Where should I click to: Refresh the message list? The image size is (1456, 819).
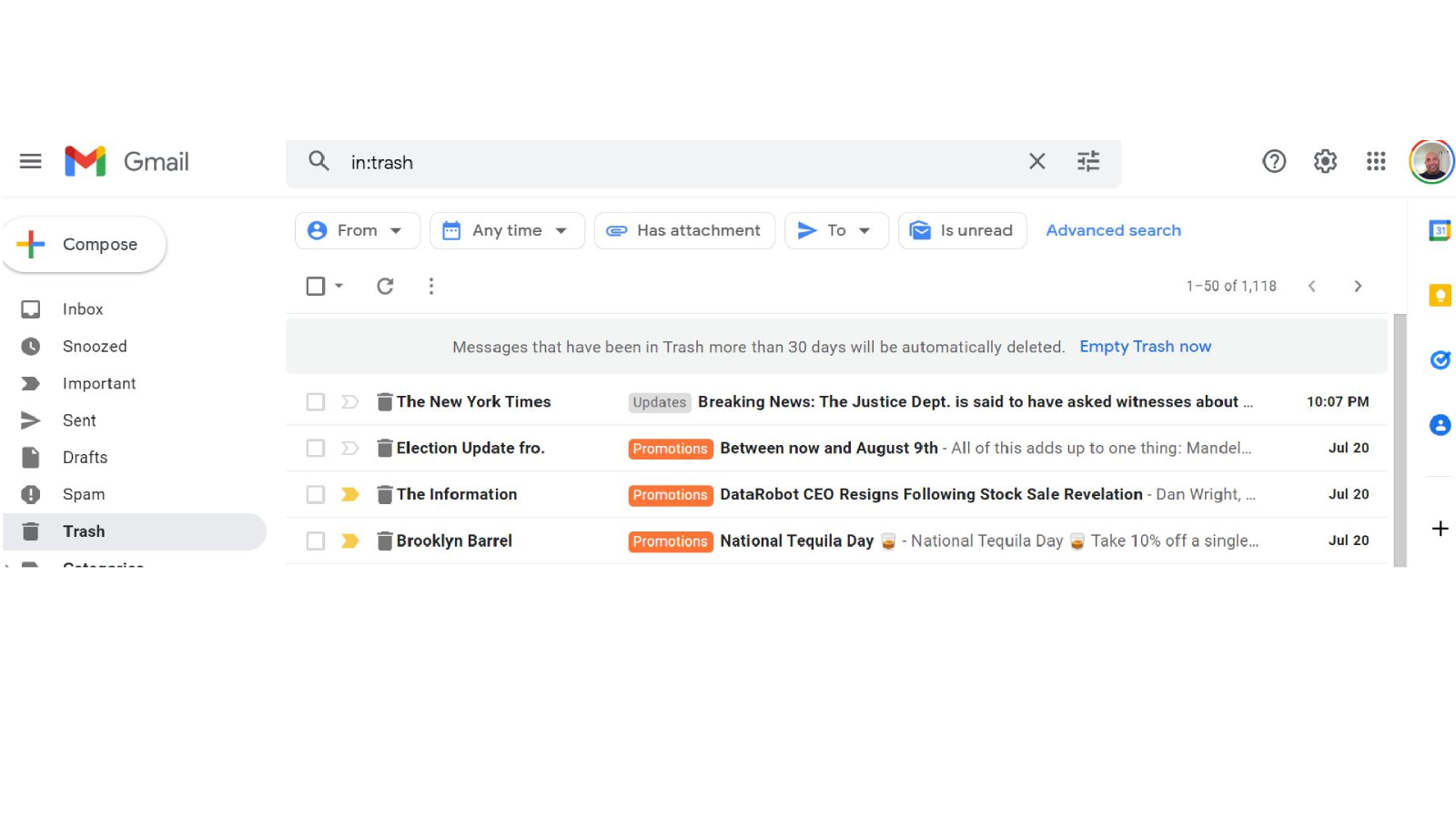click(385, 287)
